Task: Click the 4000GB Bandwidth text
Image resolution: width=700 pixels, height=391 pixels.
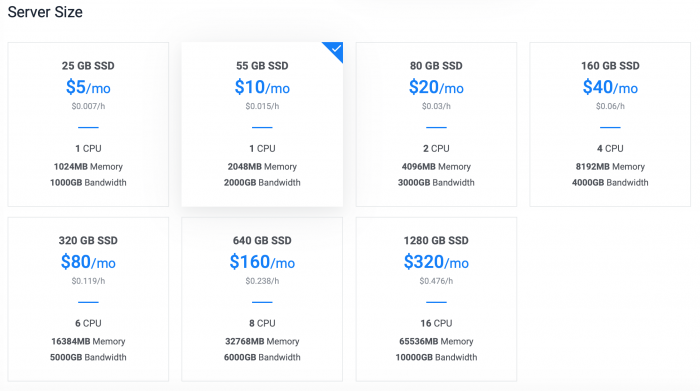Action: point(610,183)
